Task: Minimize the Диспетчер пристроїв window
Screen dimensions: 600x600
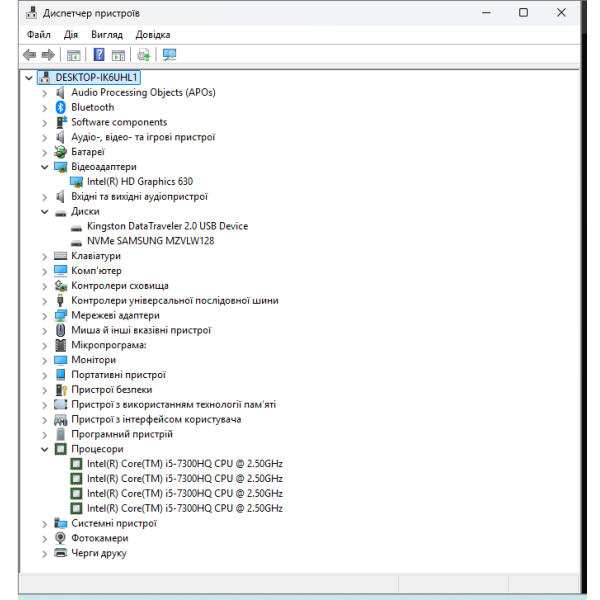Action: tap(486, 13)
